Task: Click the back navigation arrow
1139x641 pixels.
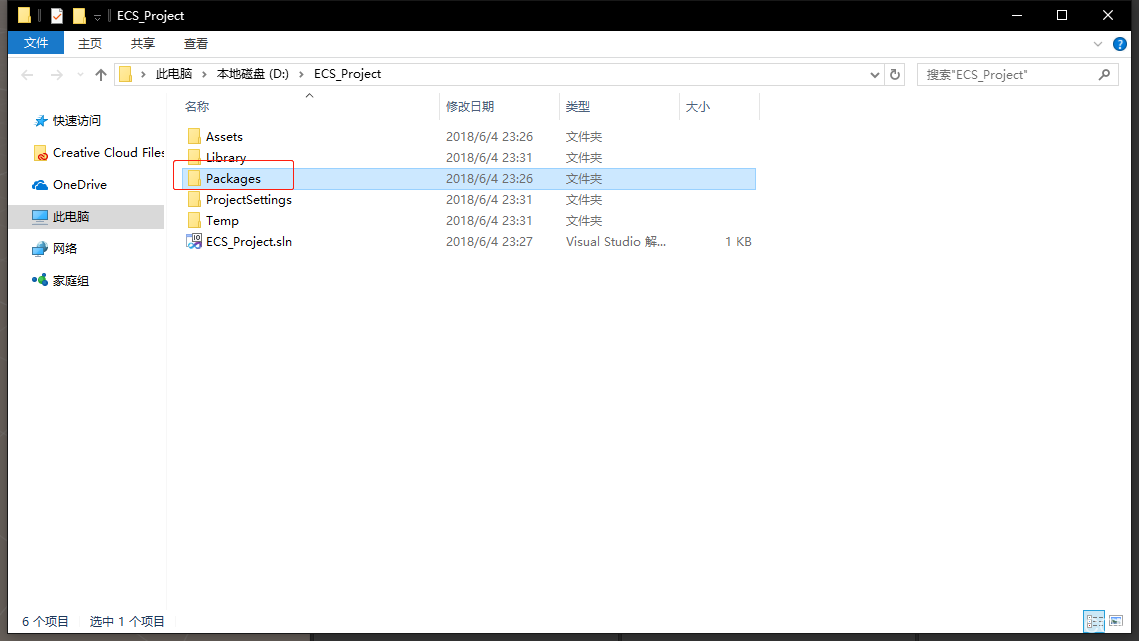Action: [28, 74]
